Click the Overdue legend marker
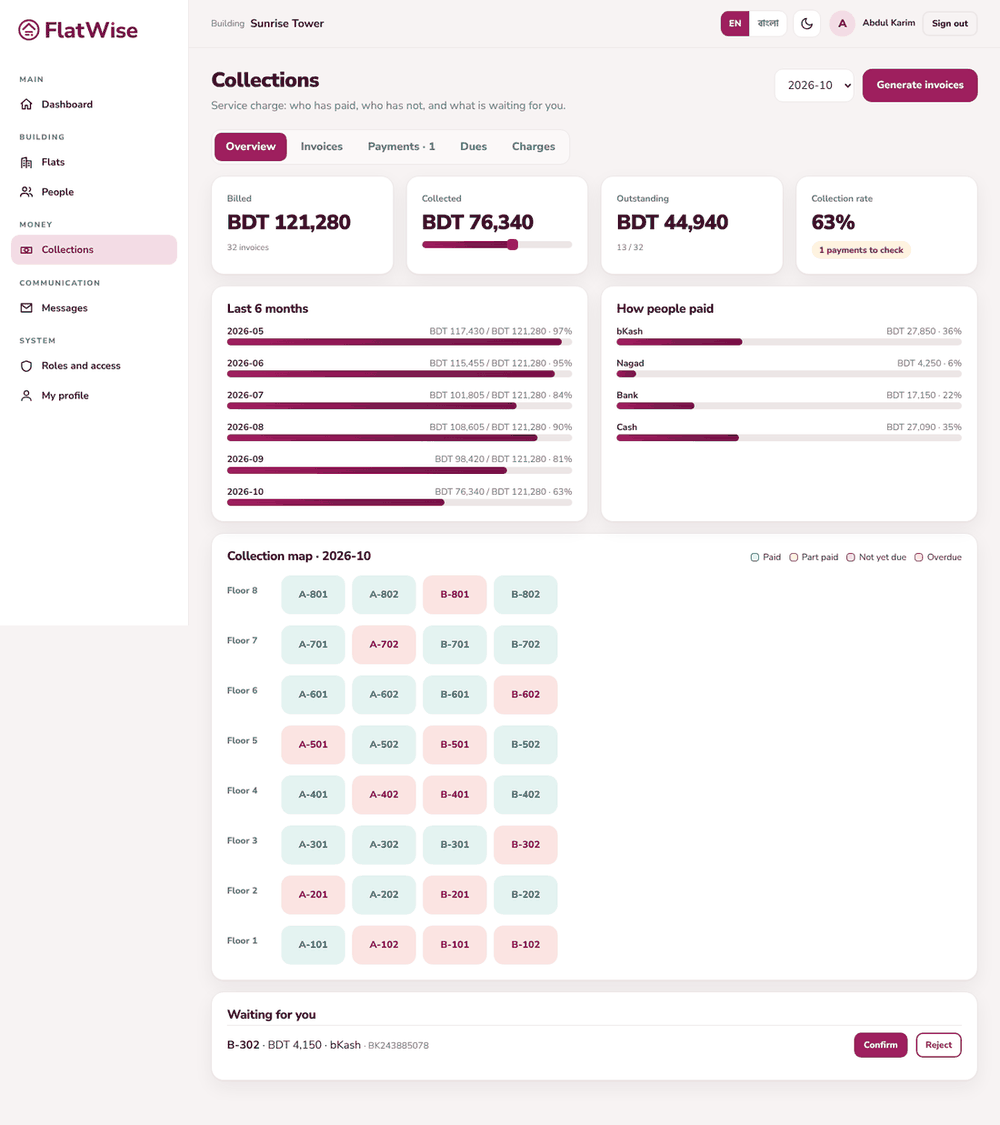 coord(919,557)
